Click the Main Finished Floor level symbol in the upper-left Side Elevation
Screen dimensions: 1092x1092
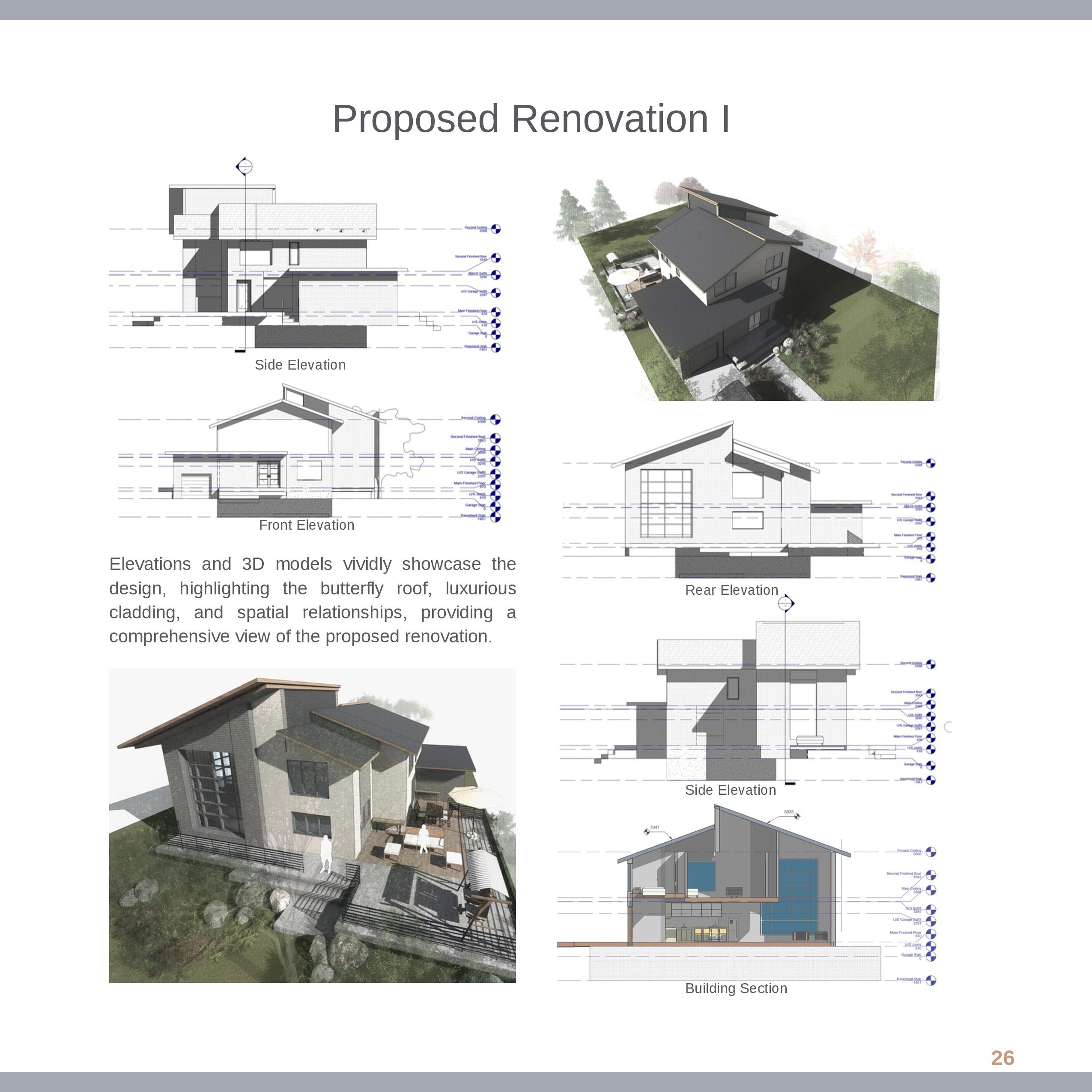click(x=496, y=312)
